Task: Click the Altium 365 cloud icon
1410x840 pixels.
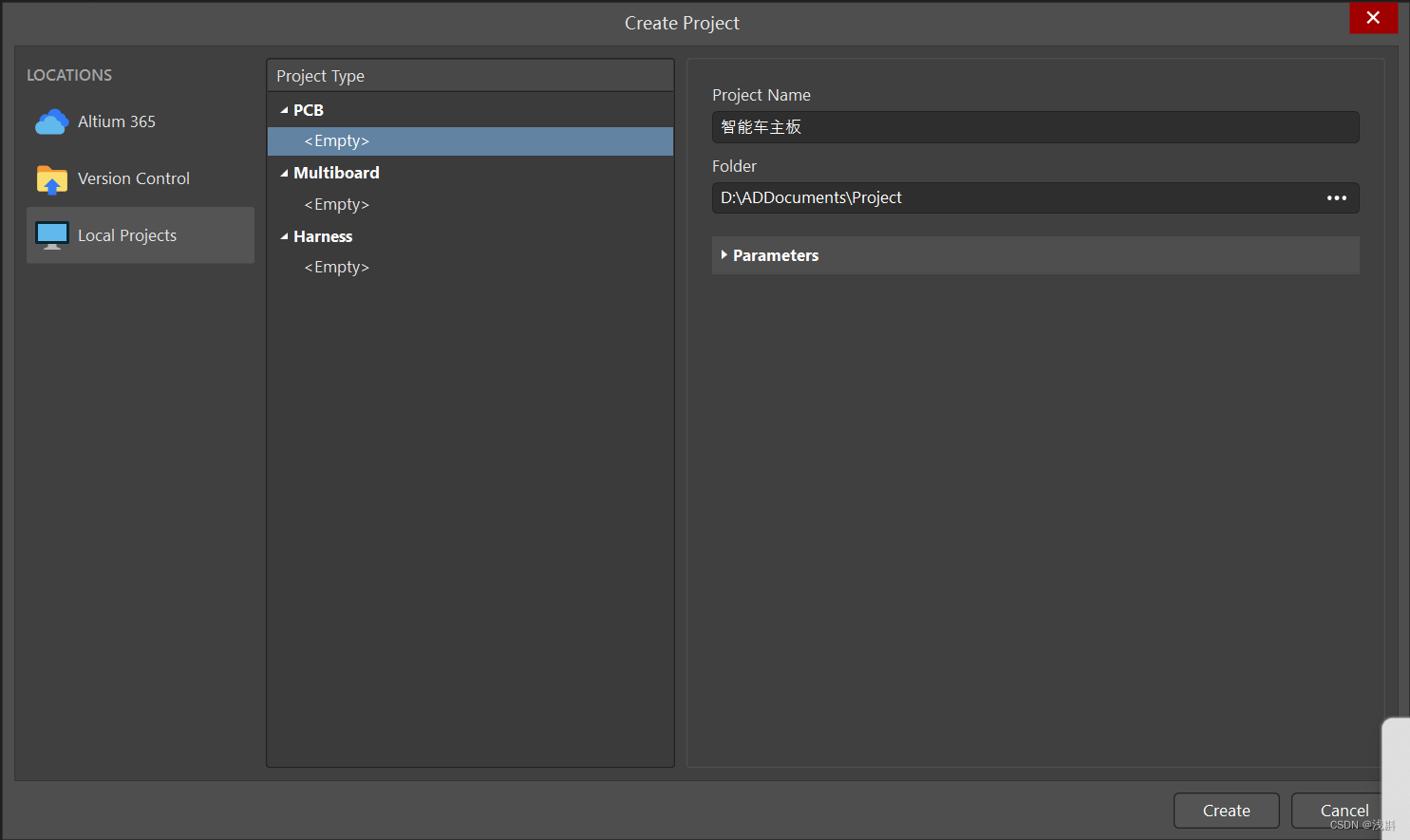Action: (x=52, y=121)
